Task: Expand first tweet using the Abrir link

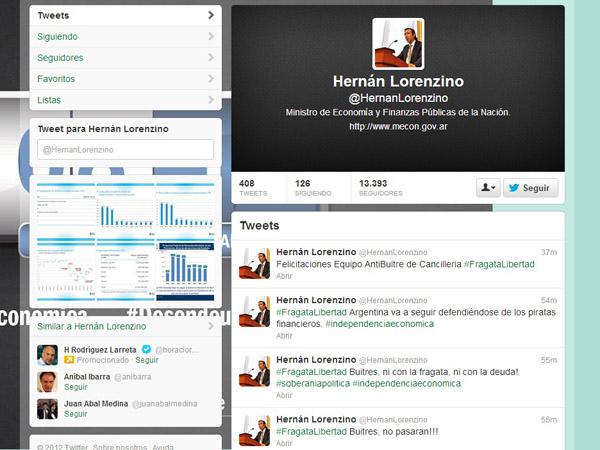Action: coord(285,275)
